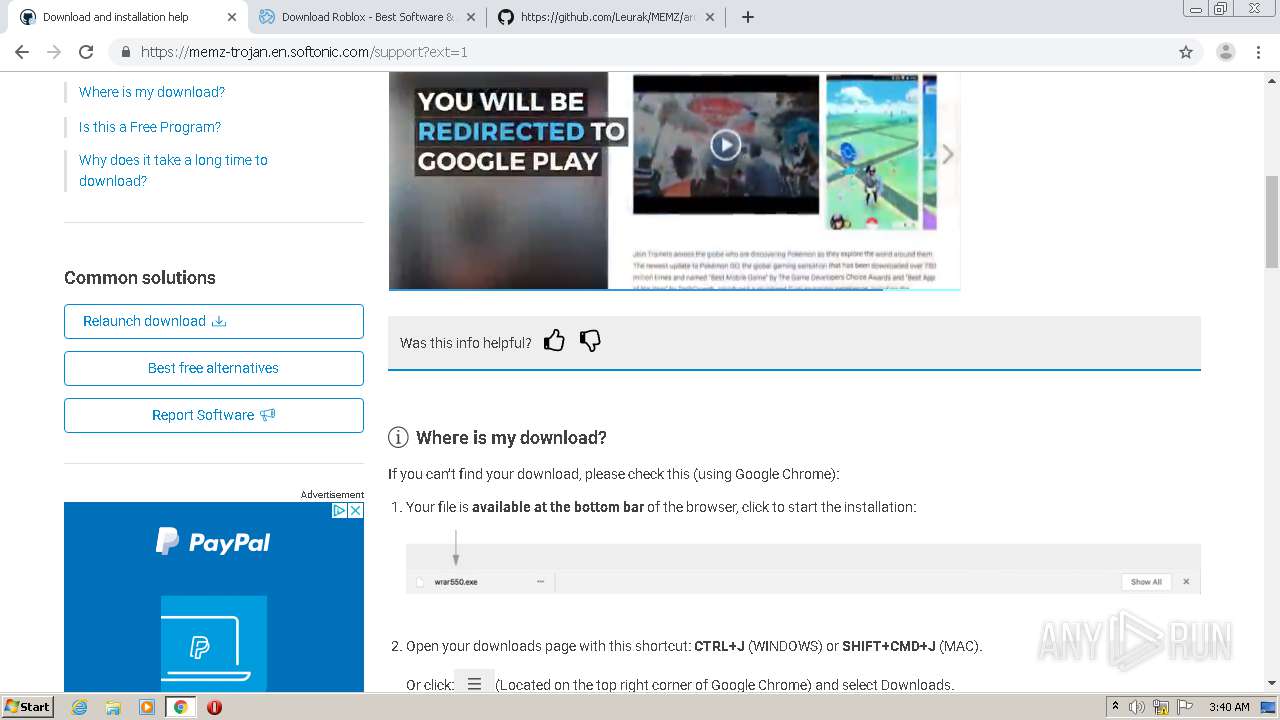Click the red Opera taskbar icon
This screenshot has height=720, width=1280.
214,707
